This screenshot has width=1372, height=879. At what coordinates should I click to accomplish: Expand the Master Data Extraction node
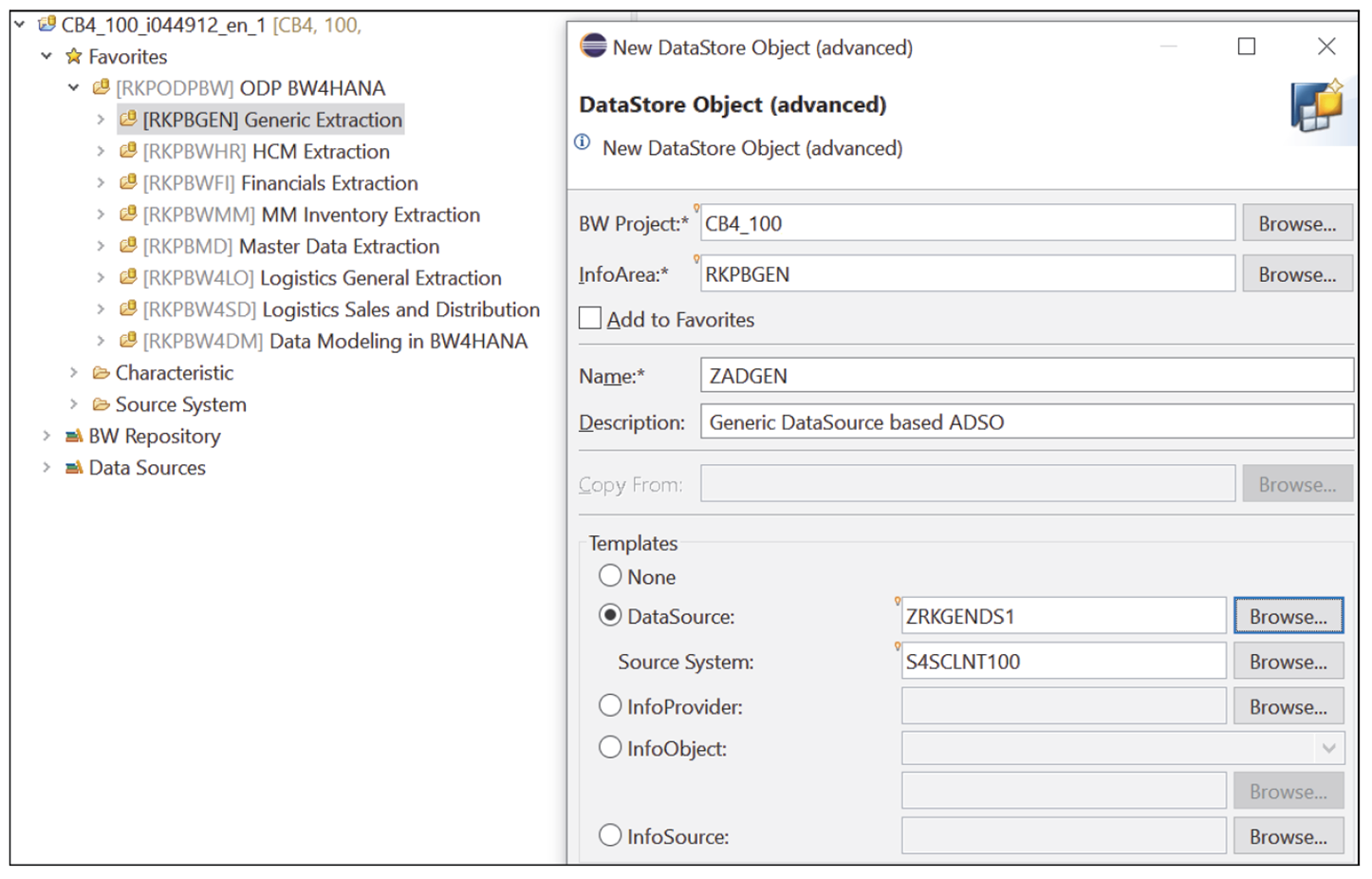click(102, 246)
